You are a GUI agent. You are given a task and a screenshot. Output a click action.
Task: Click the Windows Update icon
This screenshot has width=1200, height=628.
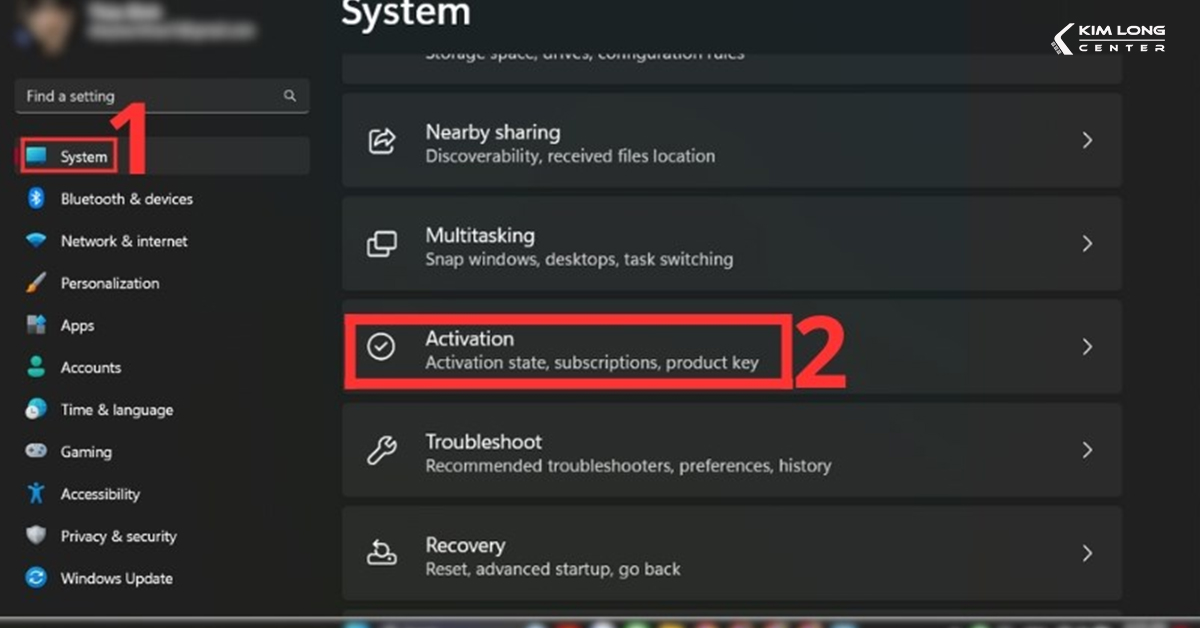click(x=36, y=578)
